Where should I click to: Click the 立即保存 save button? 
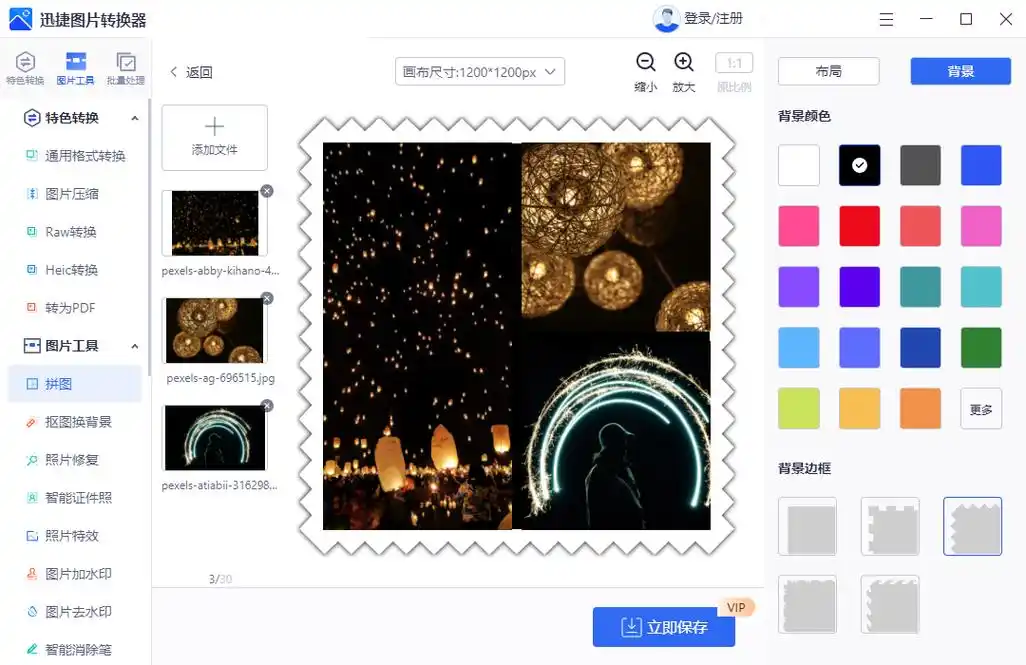[x=663, y=627]
